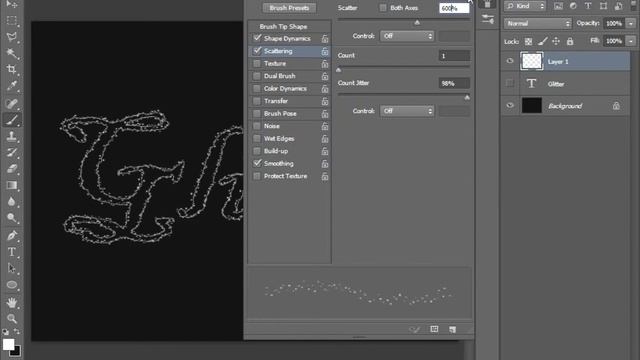Enable Dual Brush checkbox

pyautogui.click(x=257, y=76)
